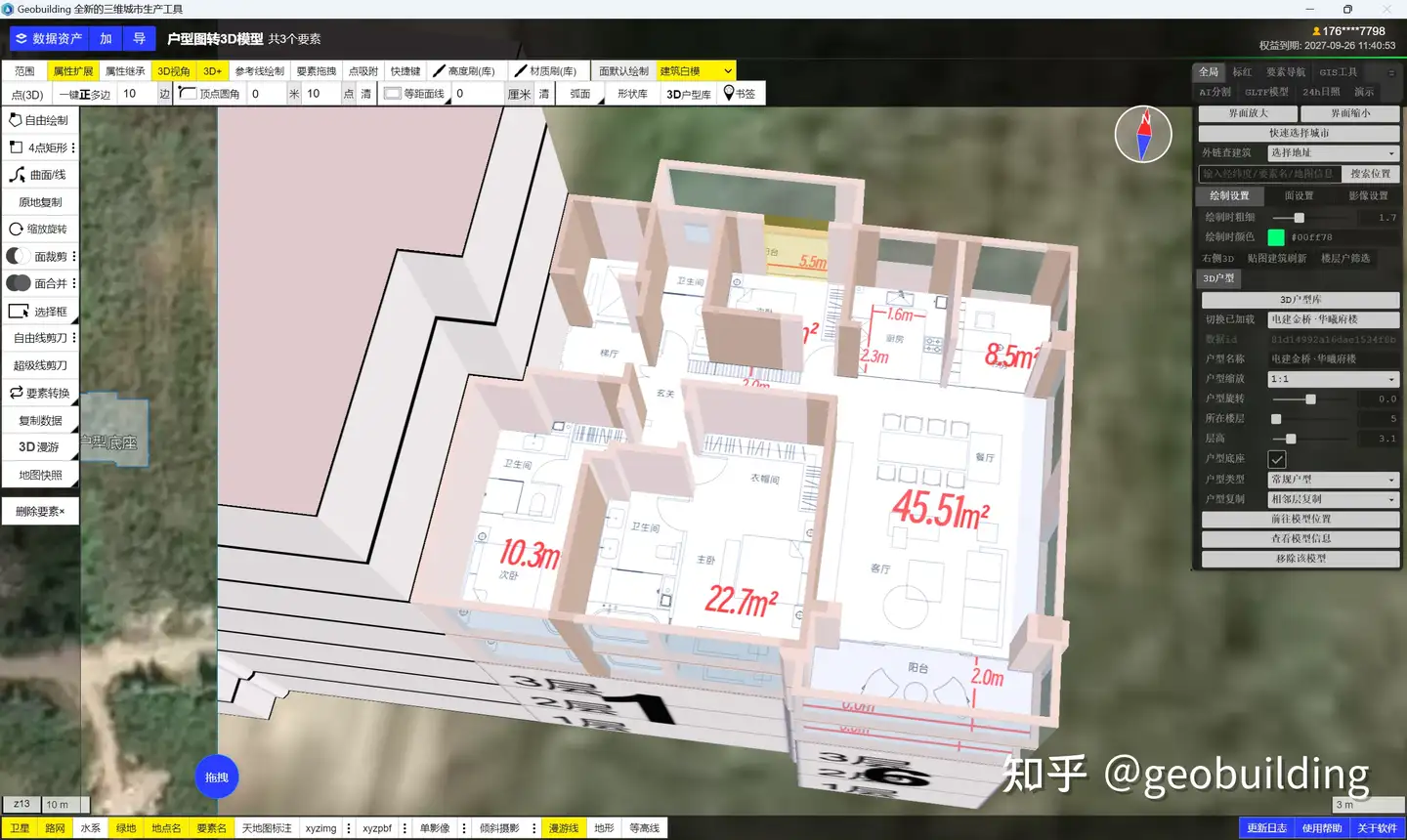Open the 户型缩放 1:1 dropdown
Viewport: 1407px width, 840px height.
pos(1334,379)
